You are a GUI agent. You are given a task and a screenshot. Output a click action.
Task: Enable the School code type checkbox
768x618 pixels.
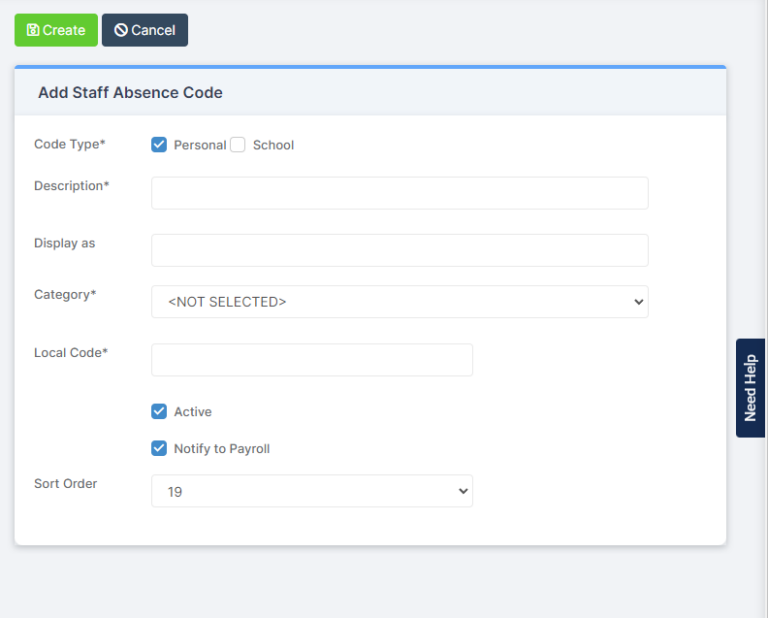(x=238, y=145)
